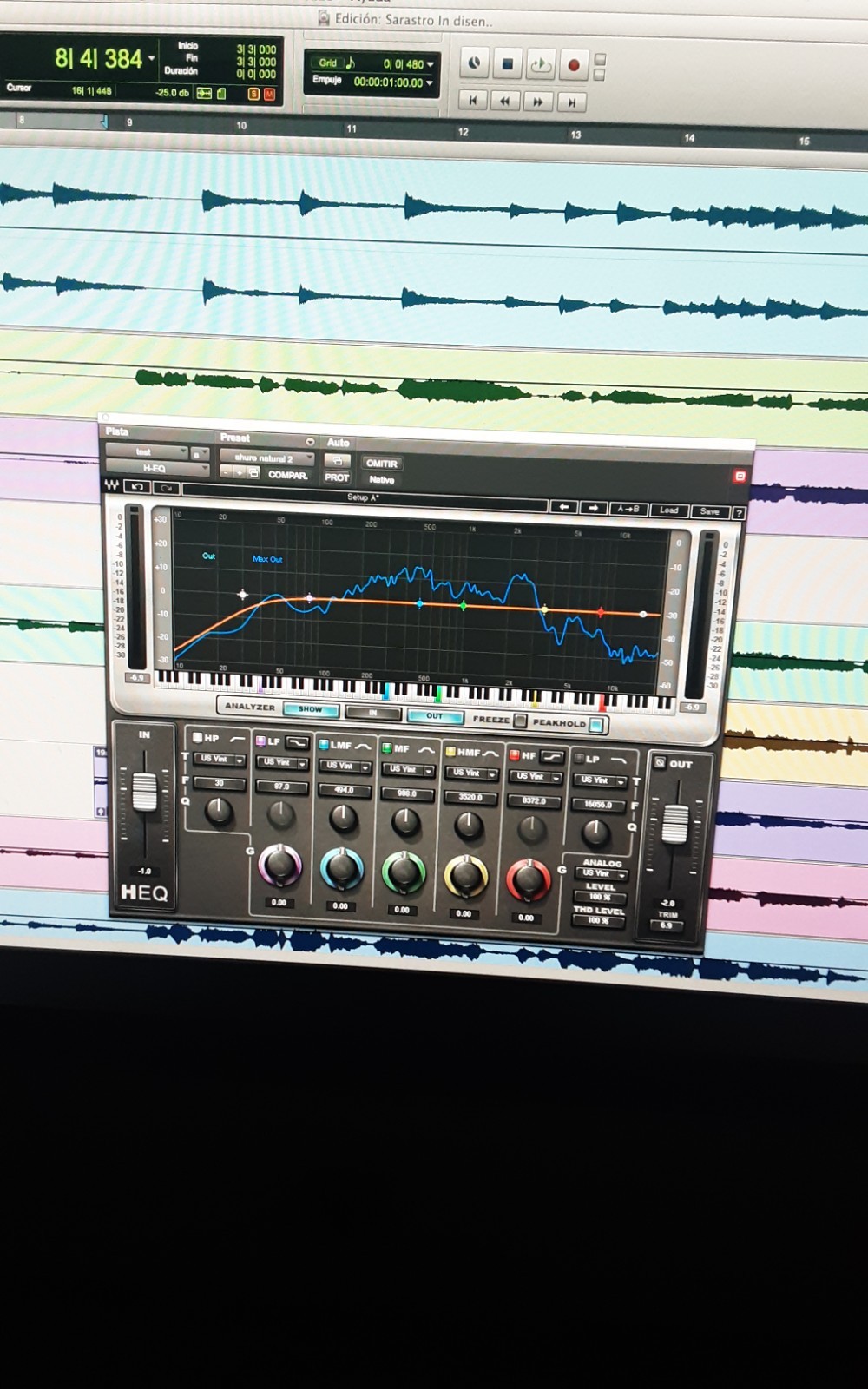Viewport: 868px width, 1389px height.
Task: Open the HMF filter type dropdown
Action: pos(471,773)
